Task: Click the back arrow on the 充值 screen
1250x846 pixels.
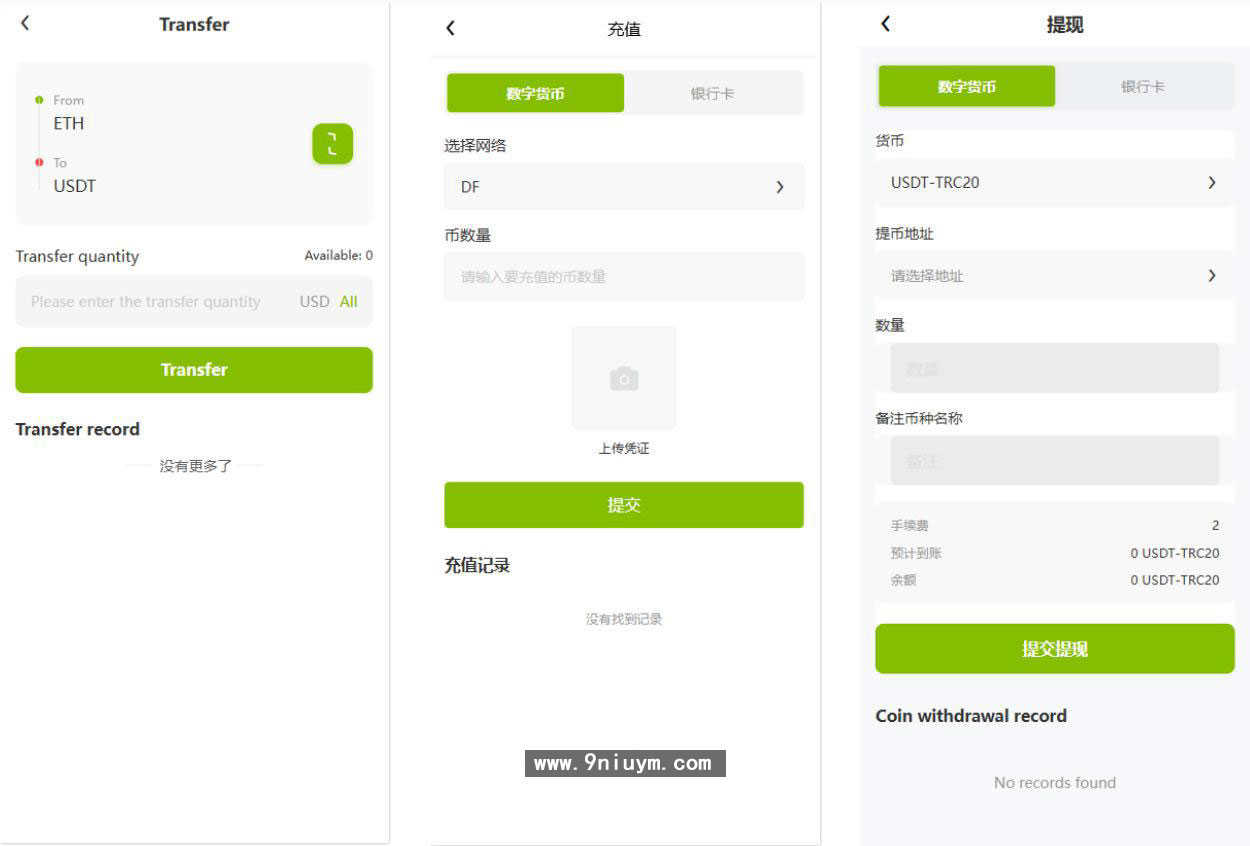Action: [450, 29]
